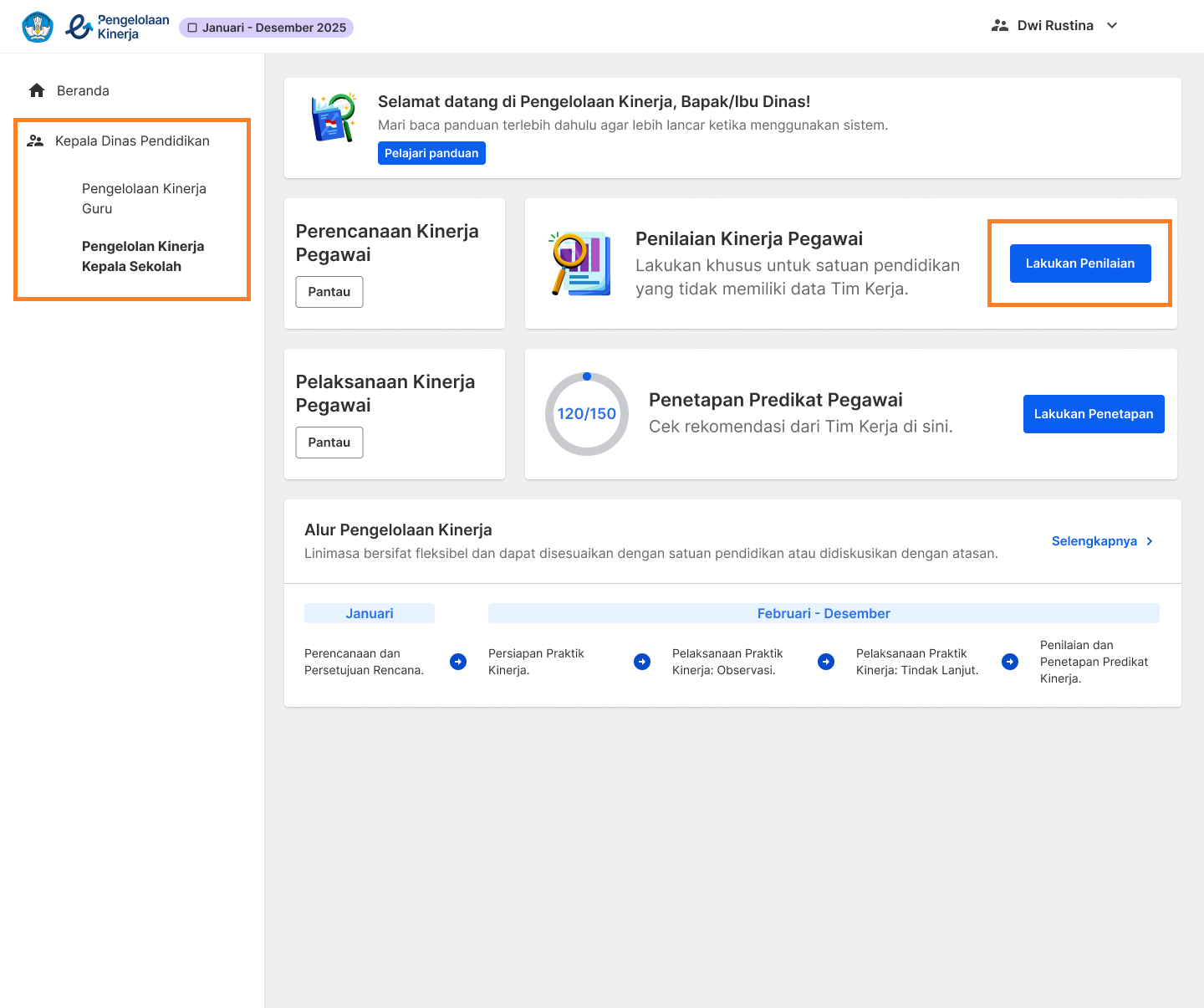The image size is (1204, 1008).
Task: Click the Lakukan Penilaian button
Action: point(1080,264)
